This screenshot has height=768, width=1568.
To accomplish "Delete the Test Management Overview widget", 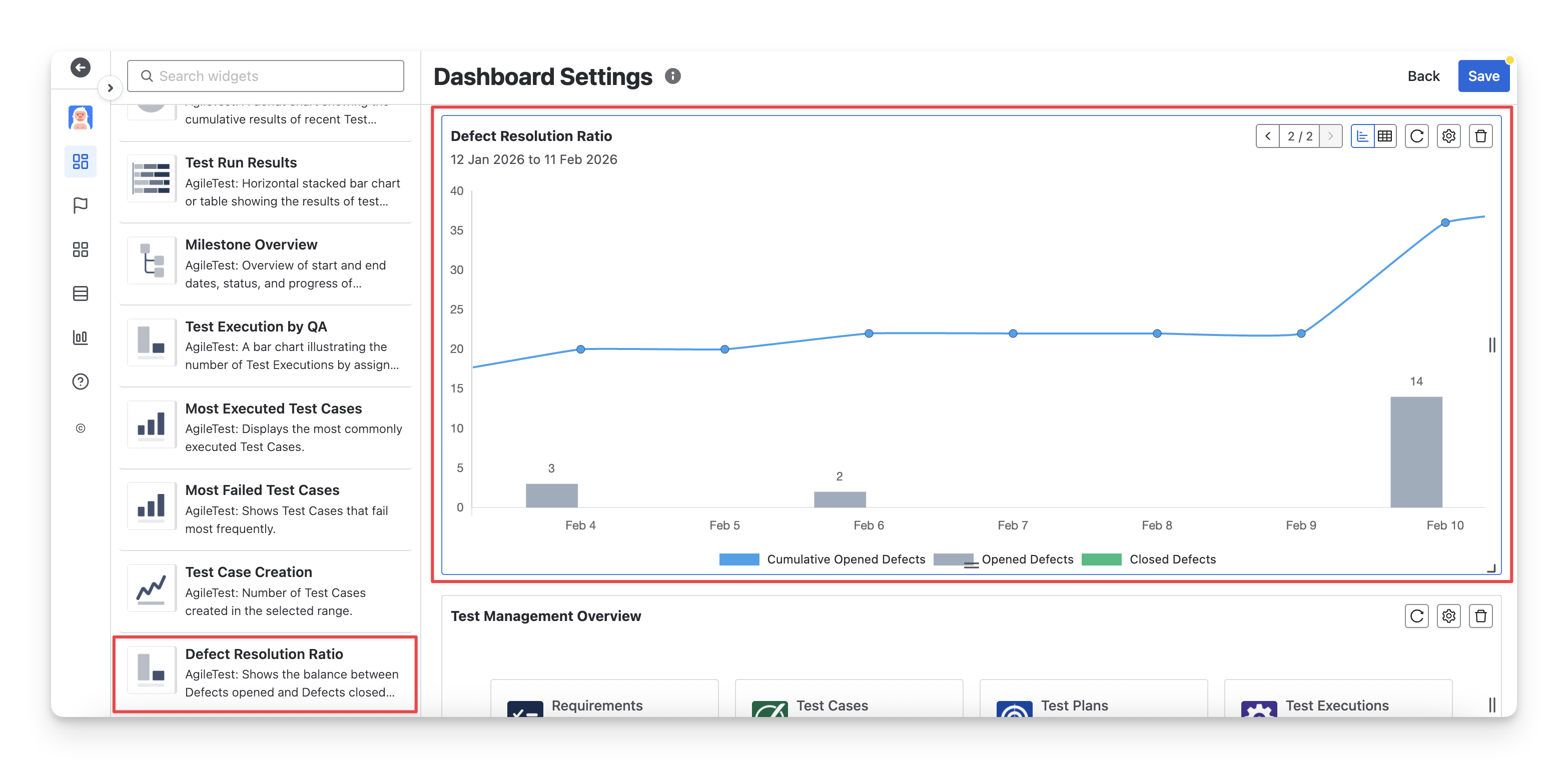I will pos(1480,616).
